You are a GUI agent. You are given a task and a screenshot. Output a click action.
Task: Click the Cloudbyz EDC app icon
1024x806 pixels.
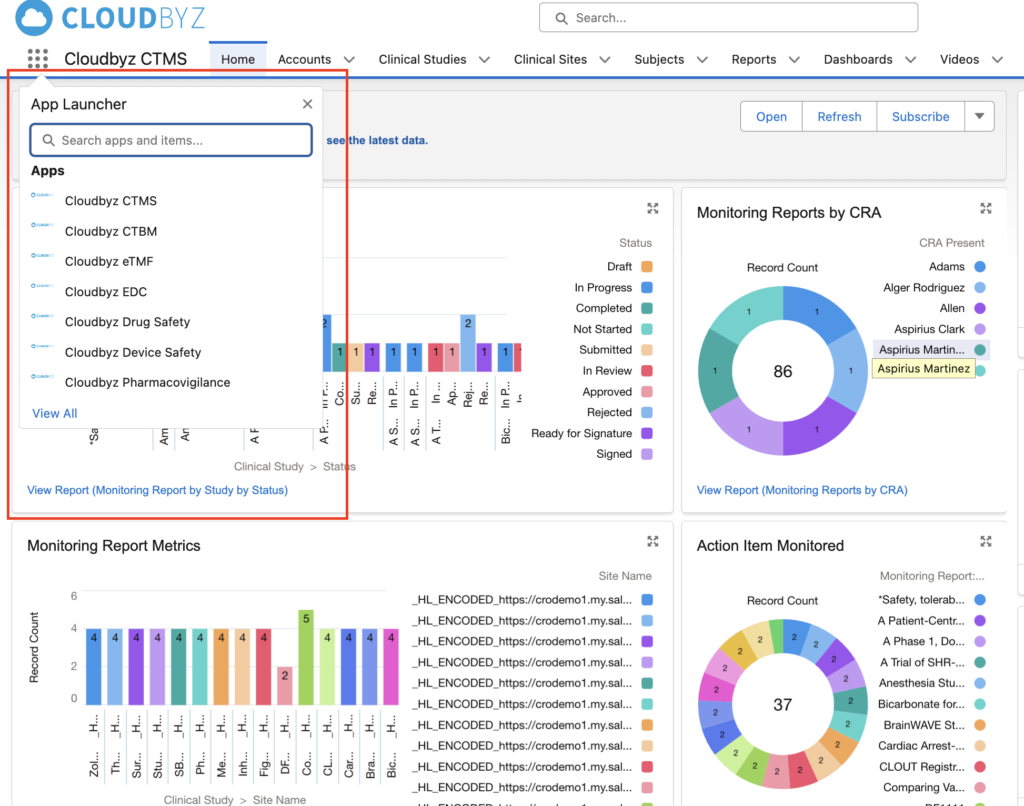click(x=42, y=286)
